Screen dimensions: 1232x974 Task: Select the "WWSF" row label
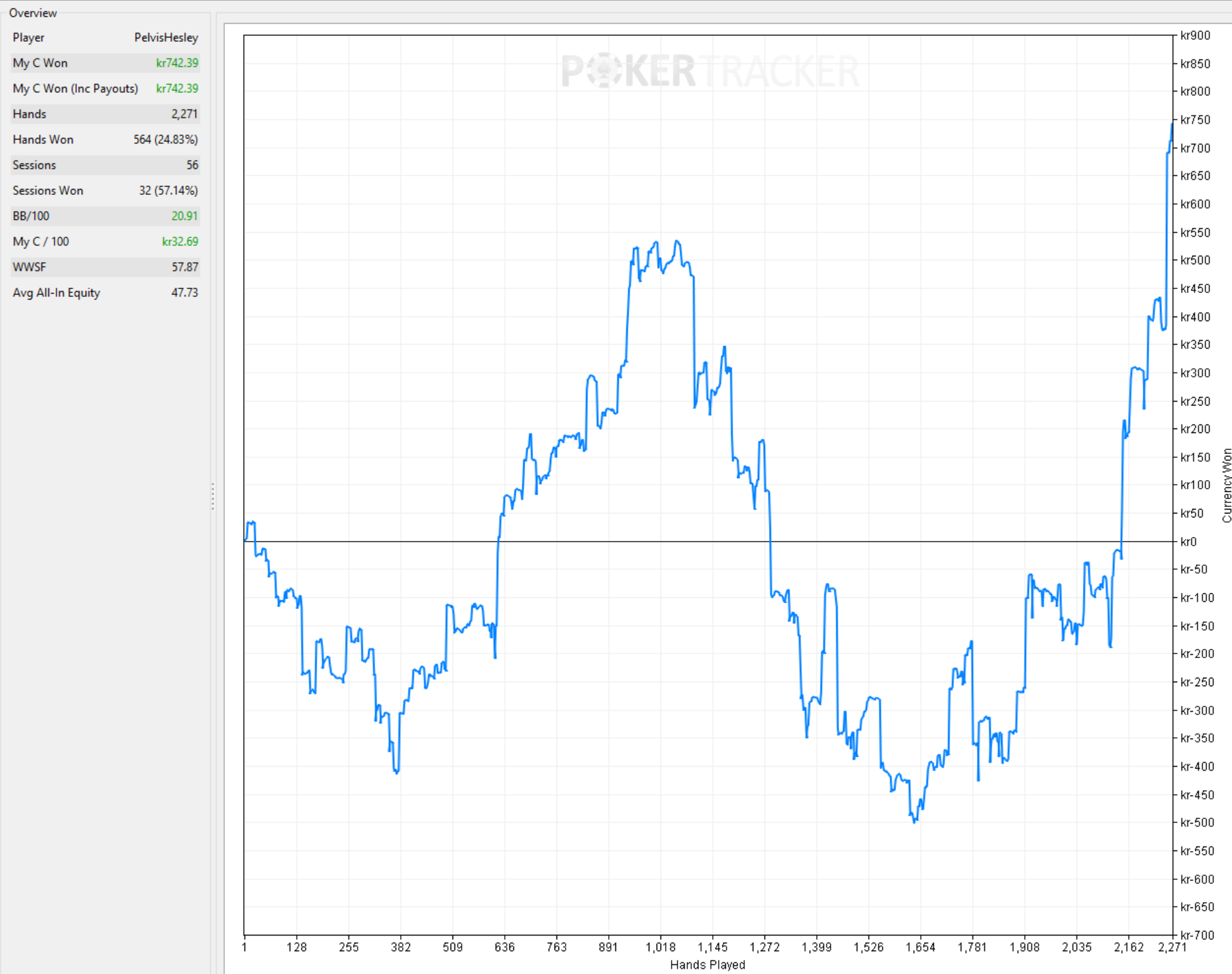click(29, 267)
